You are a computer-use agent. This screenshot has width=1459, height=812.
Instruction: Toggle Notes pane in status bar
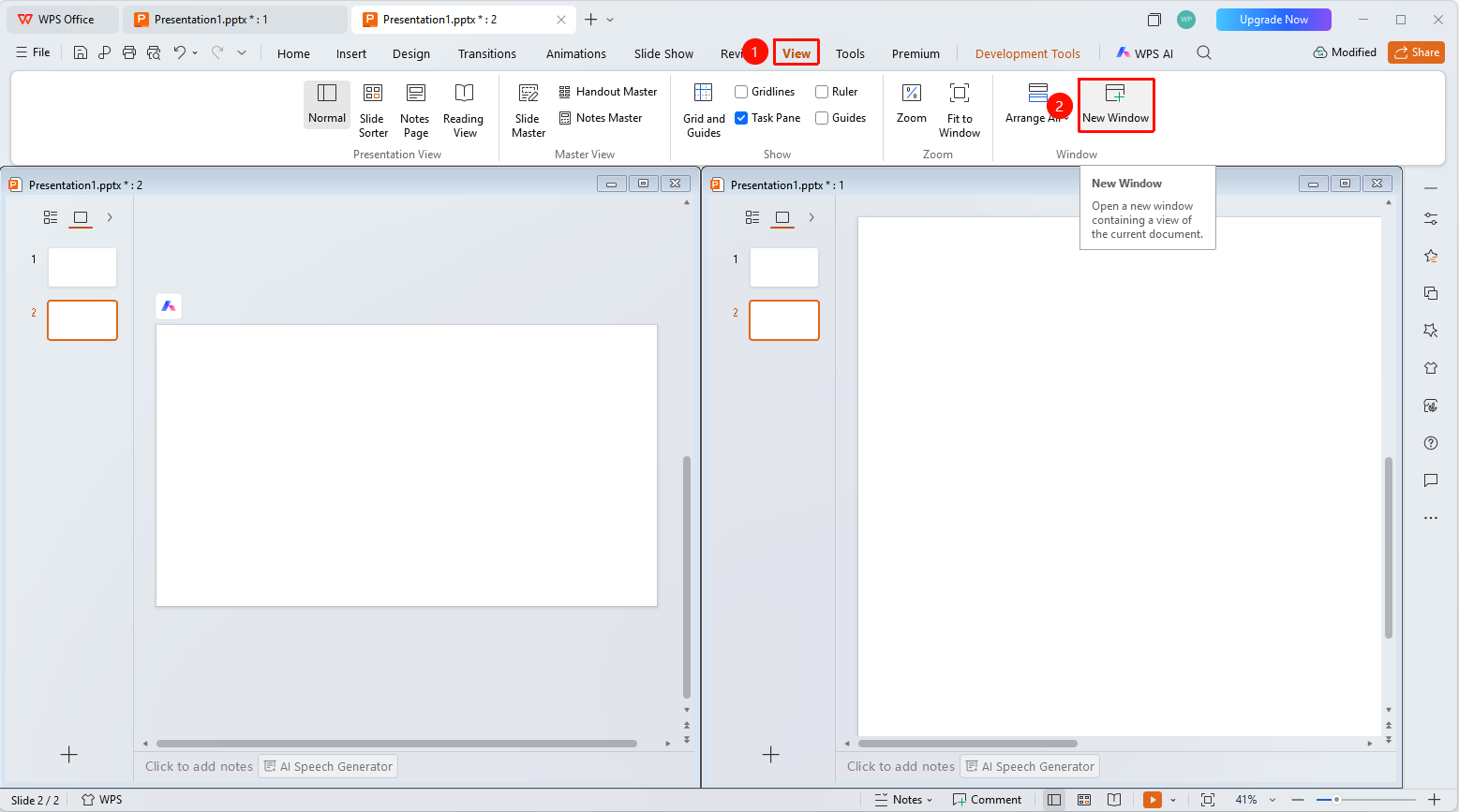point(903,800)
